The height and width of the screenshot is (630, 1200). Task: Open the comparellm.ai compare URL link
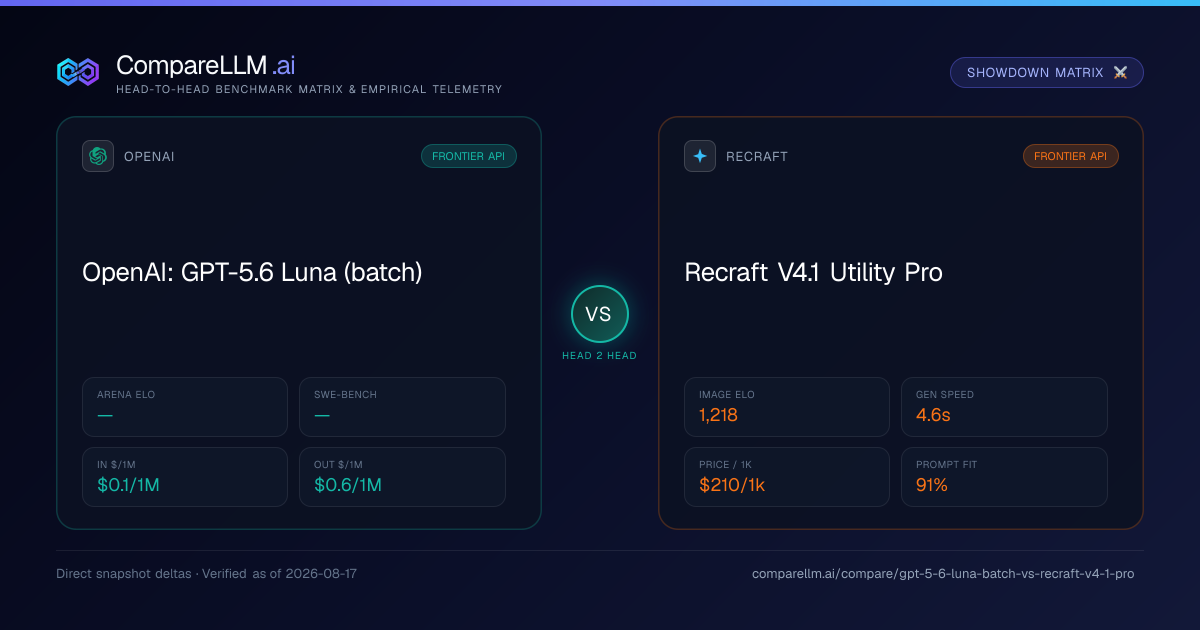(943, 574)
